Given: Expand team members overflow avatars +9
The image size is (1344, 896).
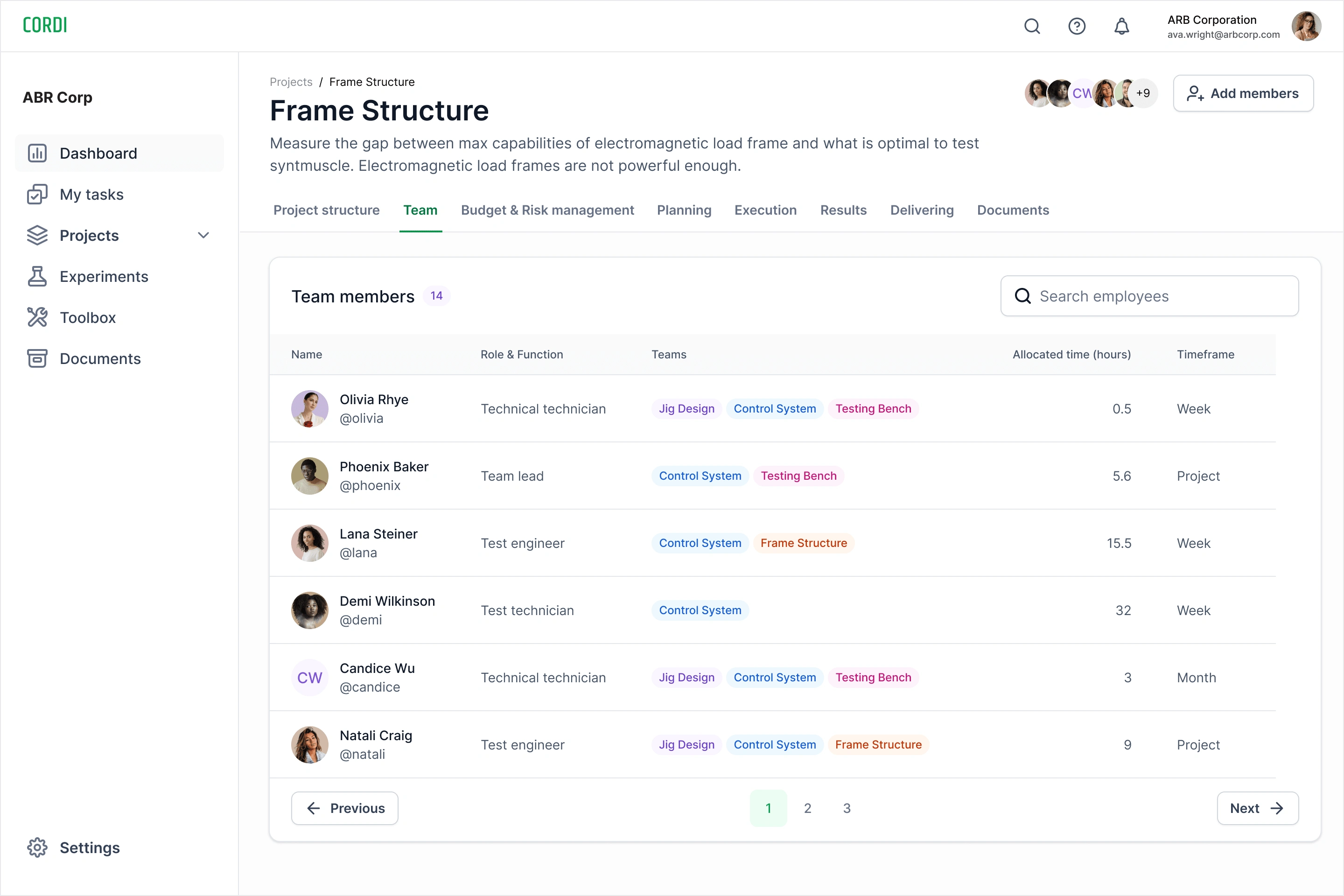Looking at the screenshot, I should [1142, 93].
